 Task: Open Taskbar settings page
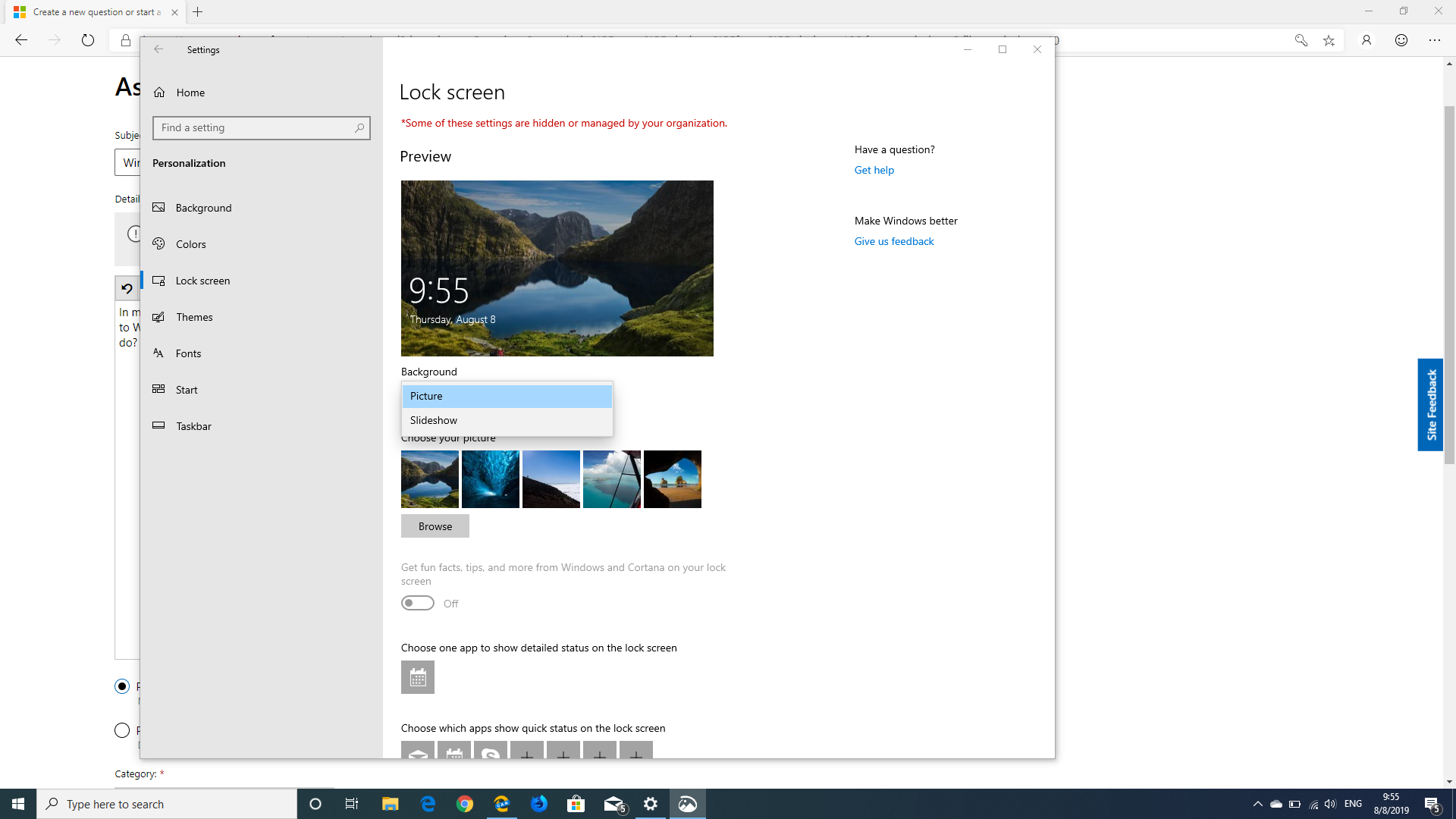[x=262, y=426]
